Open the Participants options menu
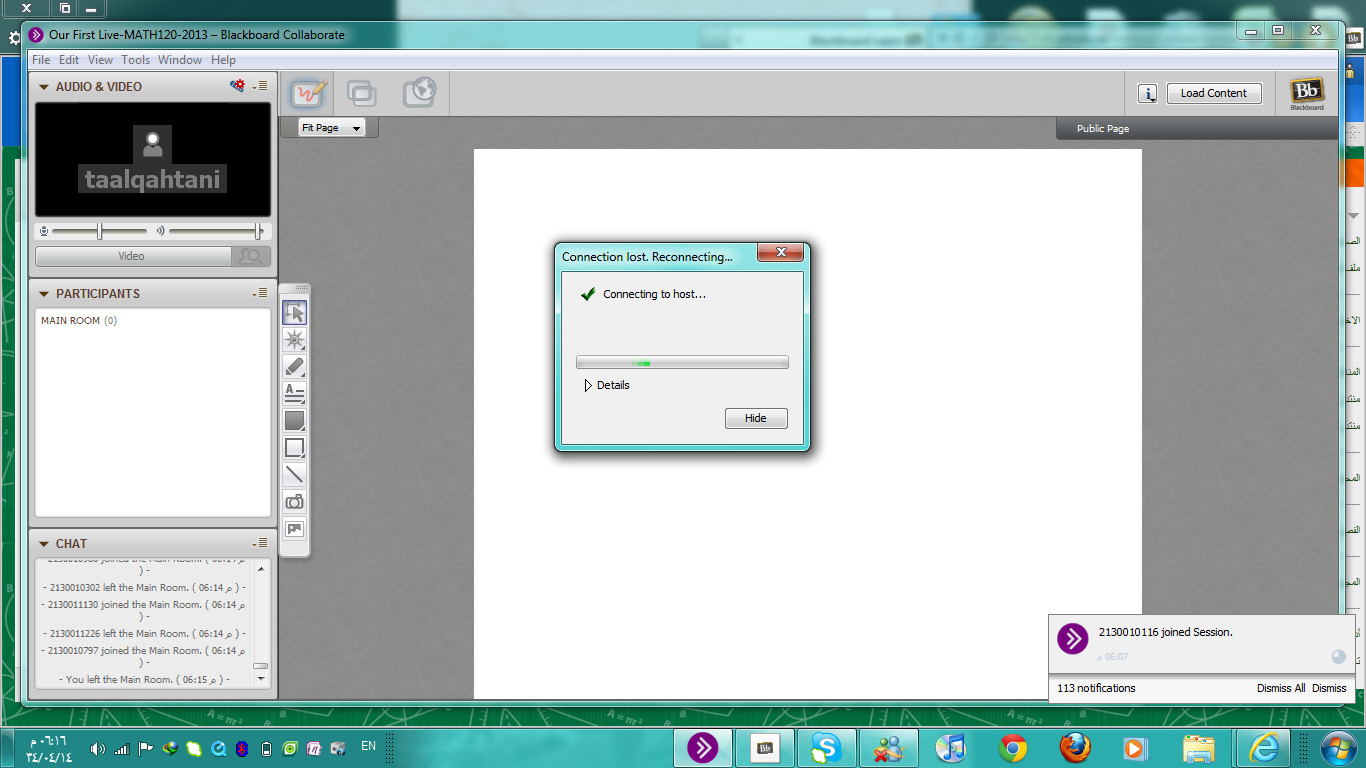This screenshot has width=1366, height=768. [261, 294]
